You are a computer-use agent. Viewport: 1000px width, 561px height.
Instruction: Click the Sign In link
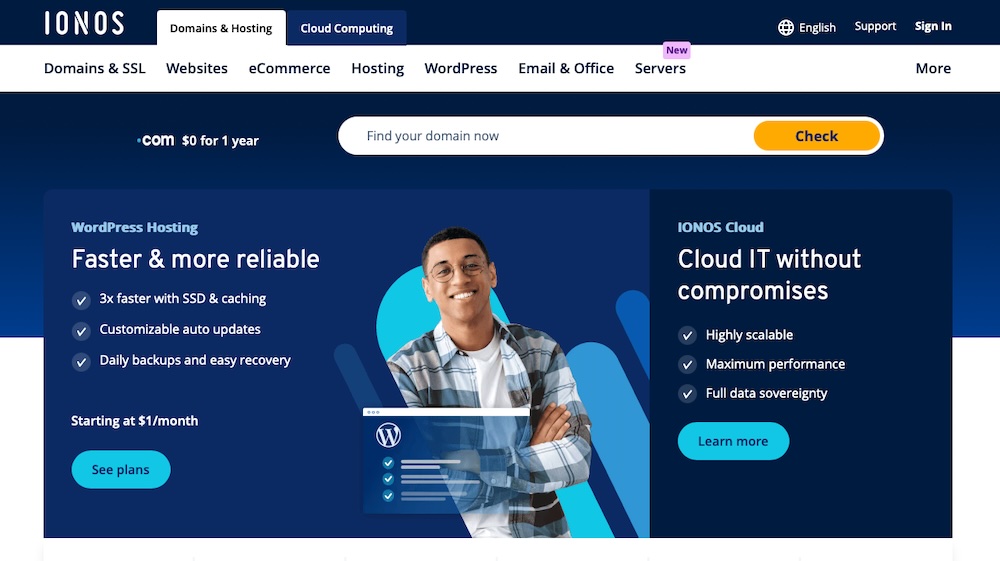pos(933,27)
